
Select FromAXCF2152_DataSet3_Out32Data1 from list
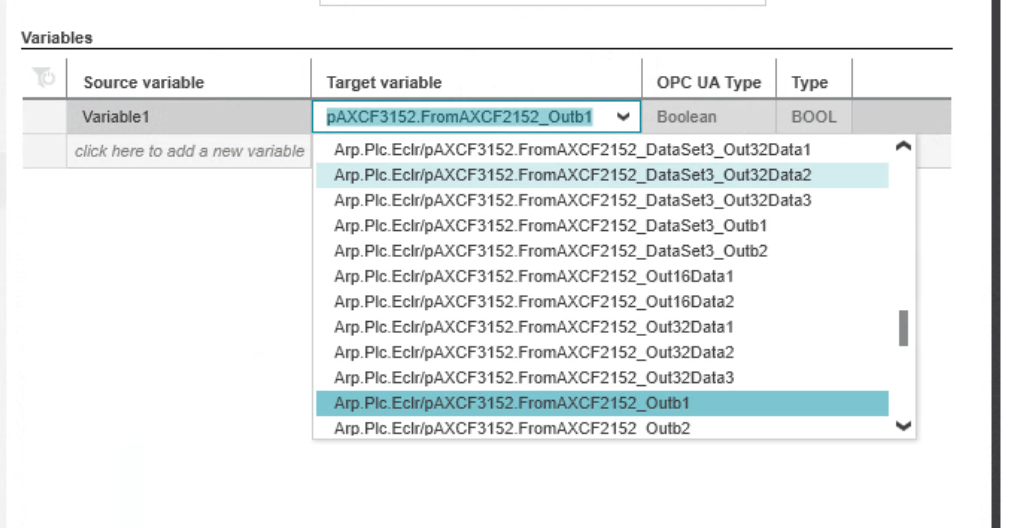tap(602, 150)
